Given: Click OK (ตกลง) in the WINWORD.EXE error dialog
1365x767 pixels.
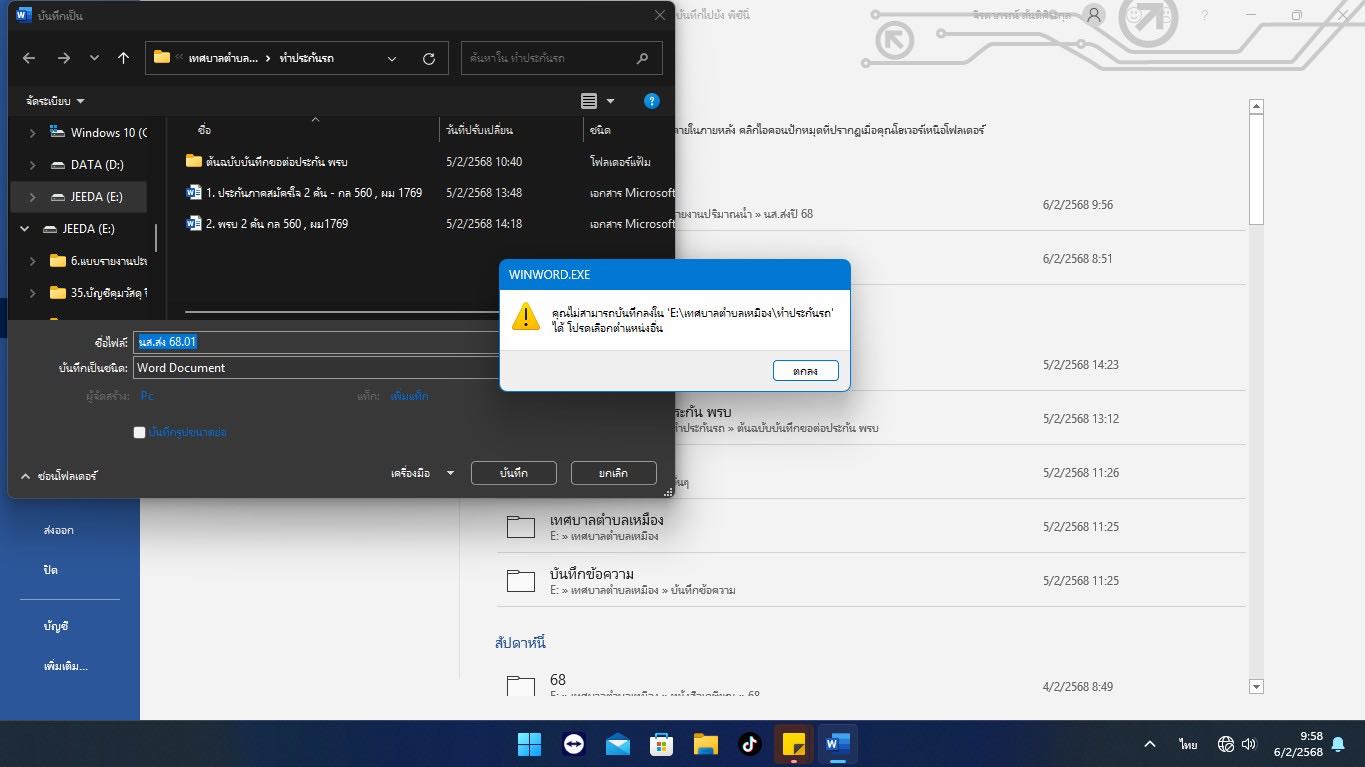Looking at the screenshot, I should (x=805, y=371).
